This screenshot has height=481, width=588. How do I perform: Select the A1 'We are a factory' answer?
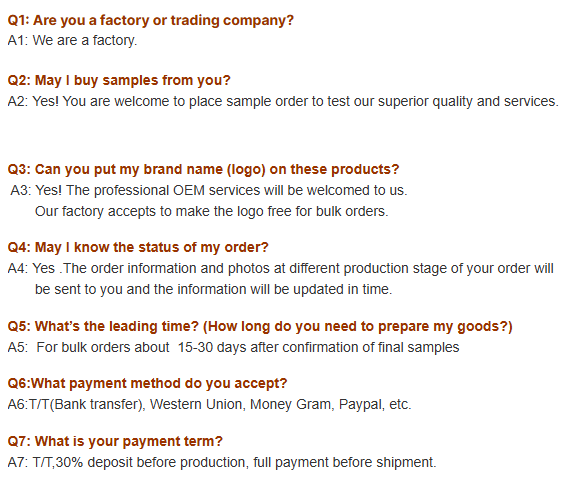(x=72, y=40)
